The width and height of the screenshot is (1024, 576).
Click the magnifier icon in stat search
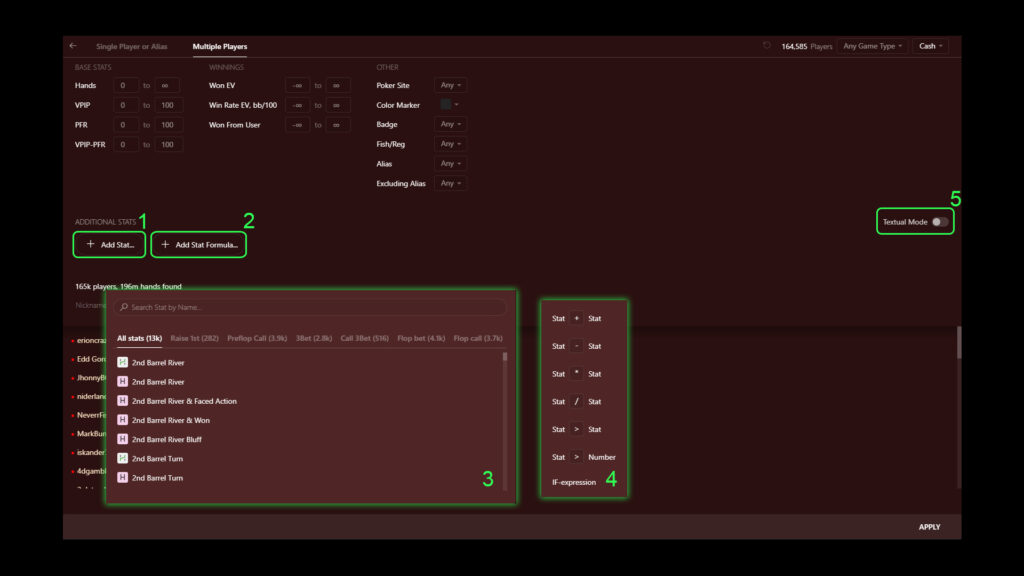coord(124,307)
